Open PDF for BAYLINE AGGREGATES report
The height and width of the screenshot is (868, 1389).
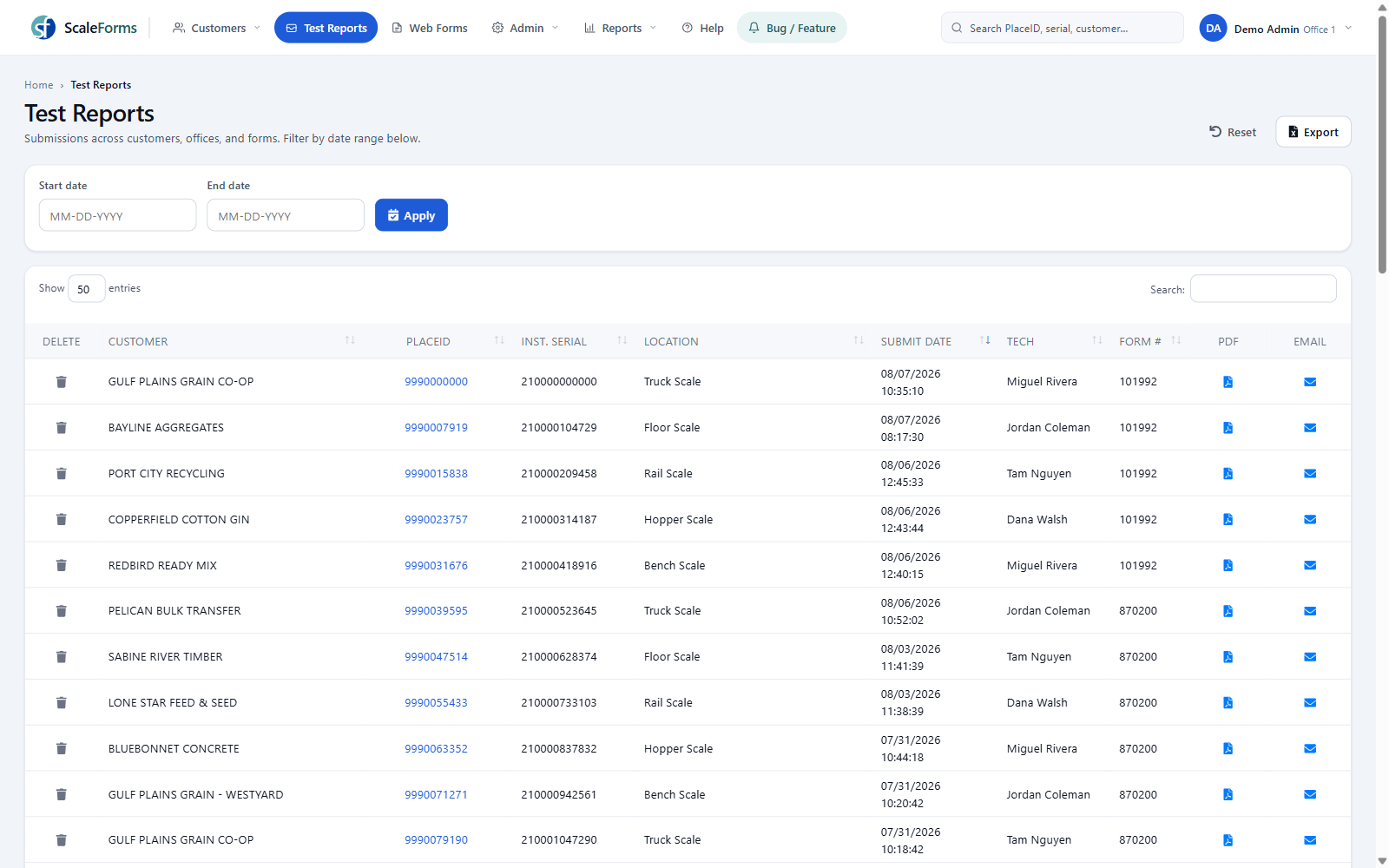coord(1228,428)
